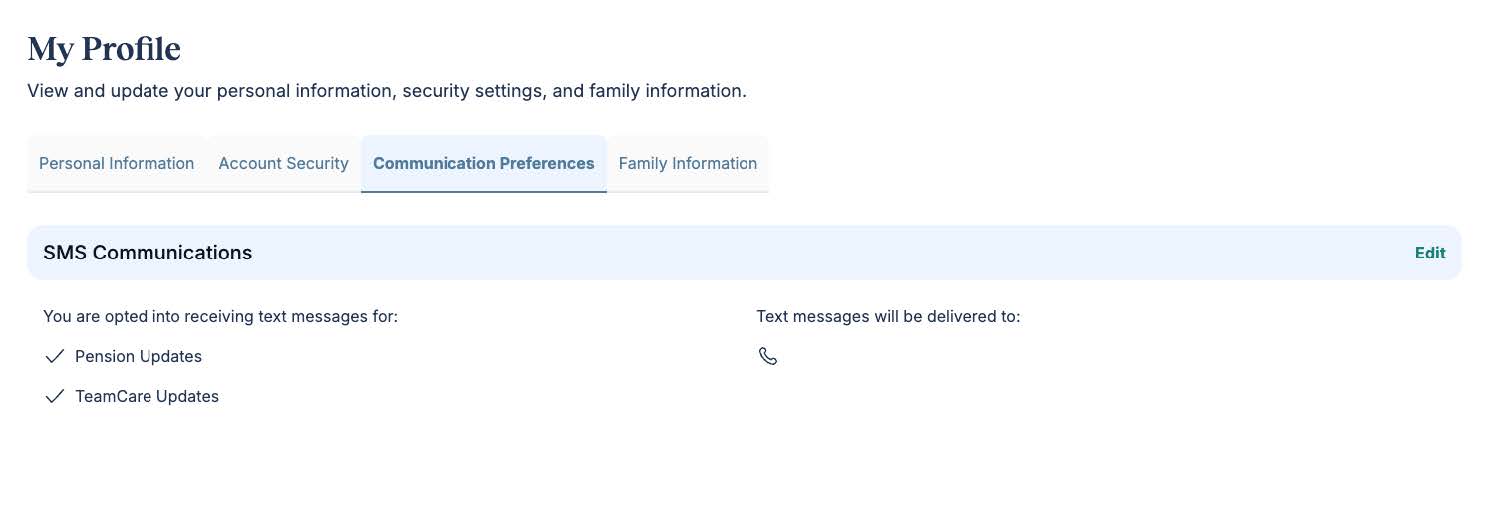
Task: Click the blank phone number area beside phone icon
Action: (850, 356)
